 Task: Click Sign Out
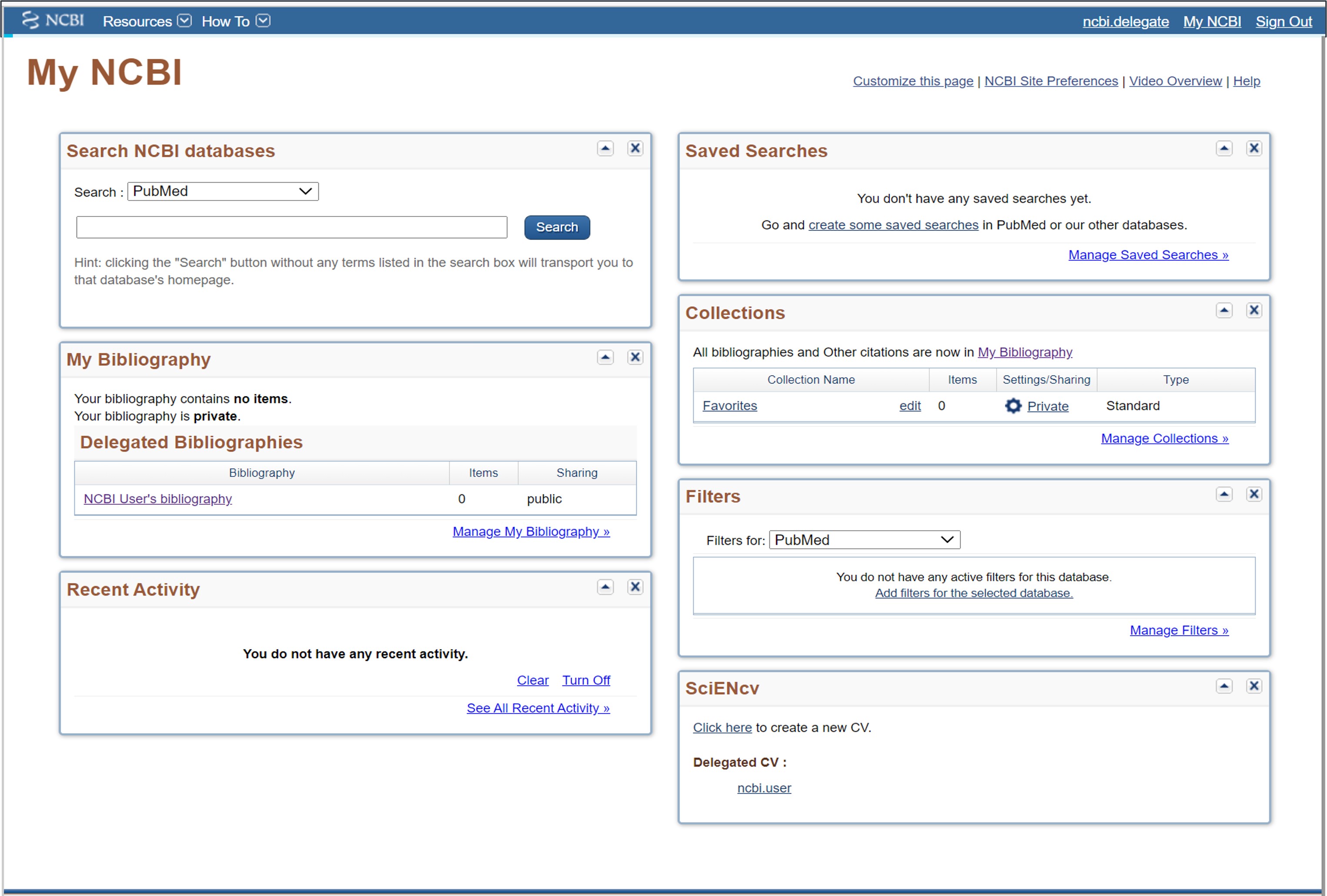[1284, 21]
